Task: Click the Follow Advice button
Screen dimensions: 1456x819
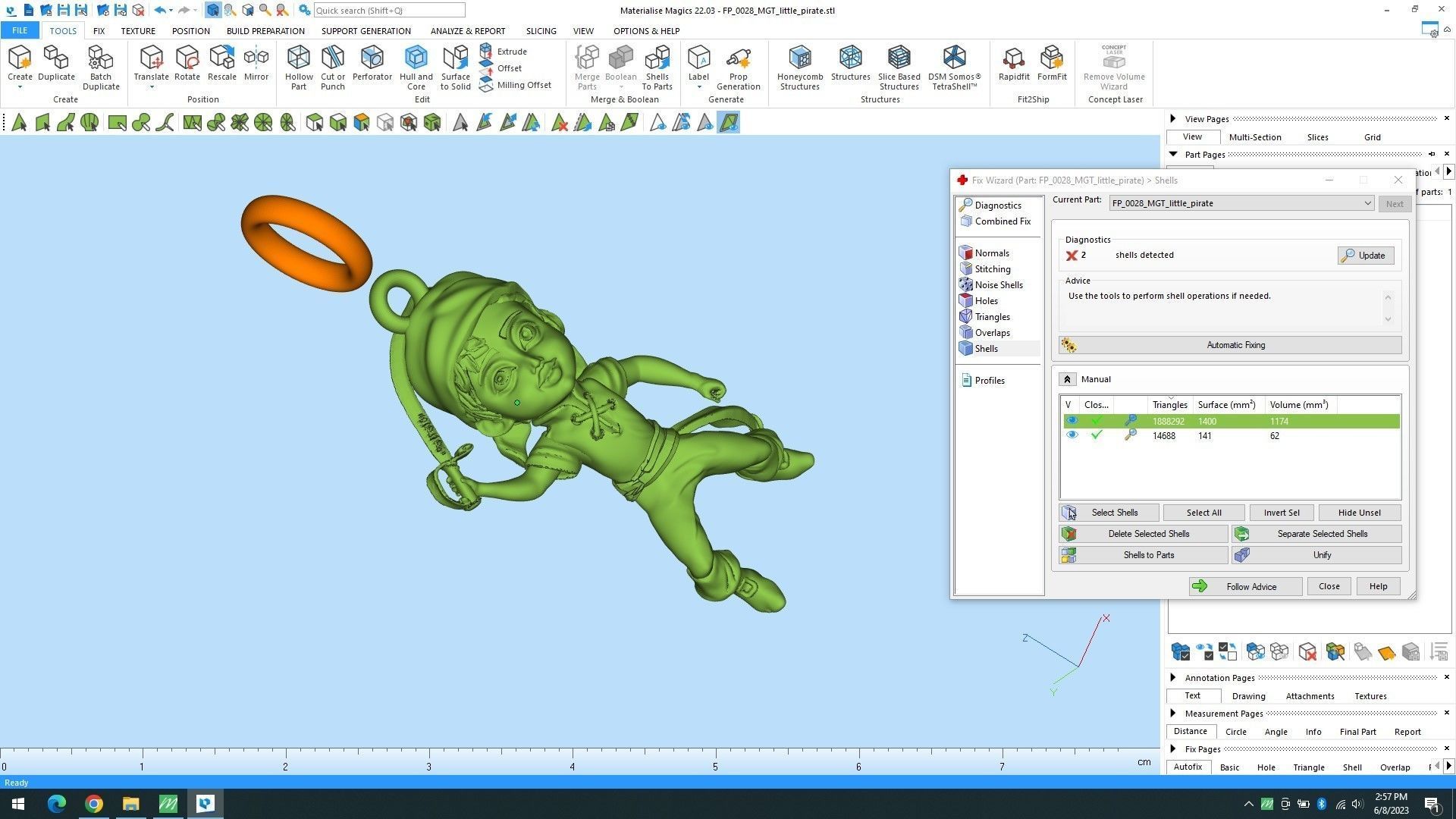Action: 1245,586
